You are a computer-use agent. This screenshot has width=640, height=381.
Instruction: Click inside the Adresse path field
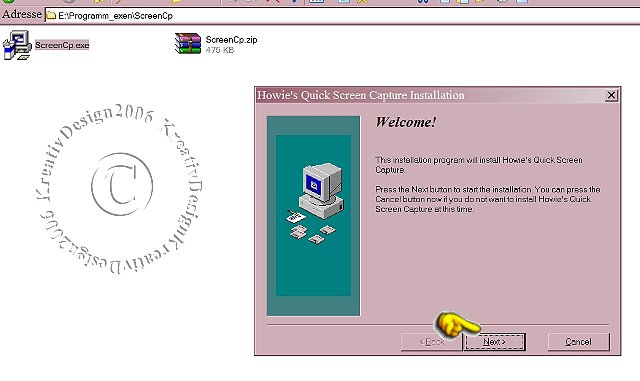(x=342, y=16)
